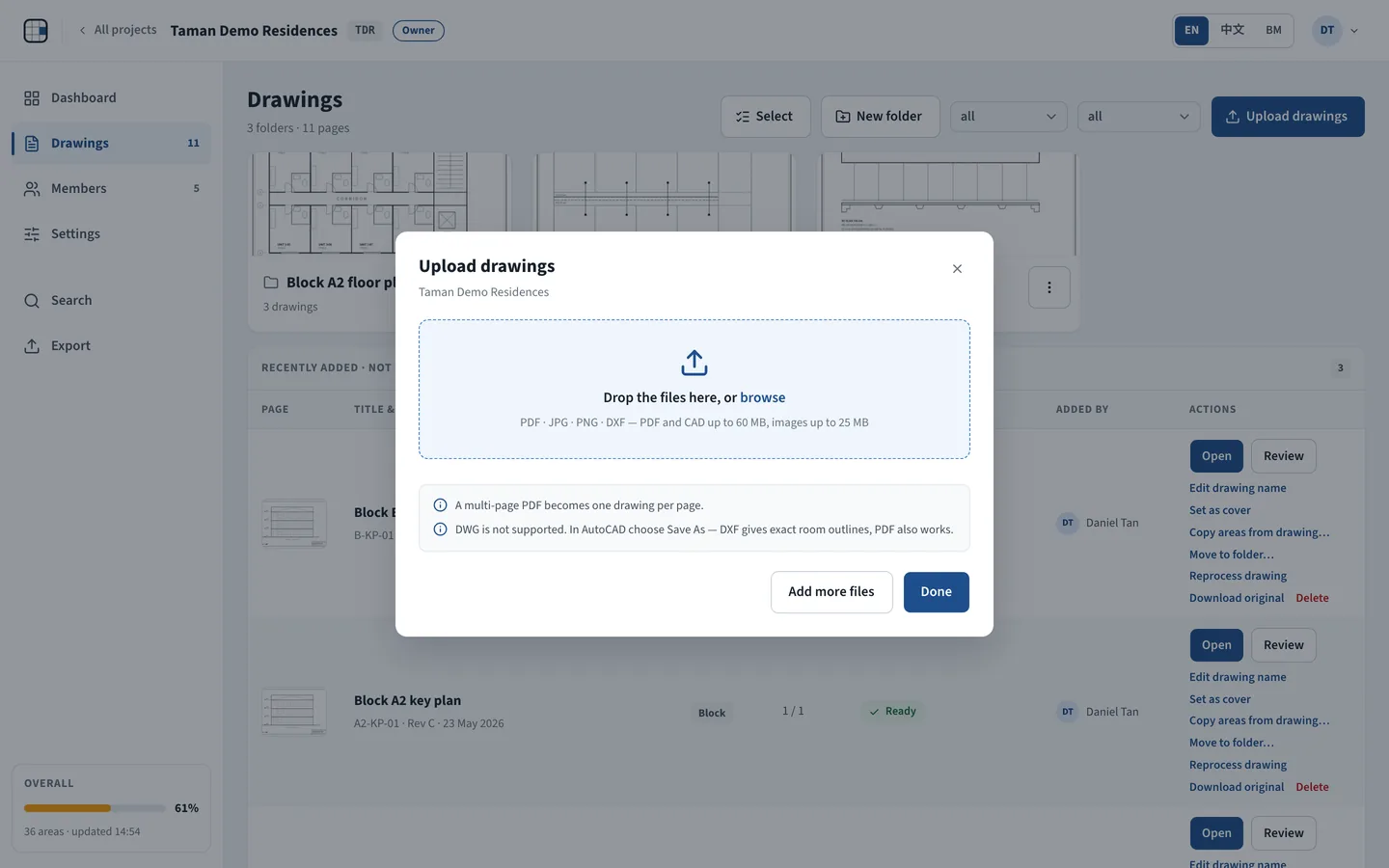This screenshot has height=868, width=1389.
Task: Click info icon beside DWG note
Action: (440, 529)
